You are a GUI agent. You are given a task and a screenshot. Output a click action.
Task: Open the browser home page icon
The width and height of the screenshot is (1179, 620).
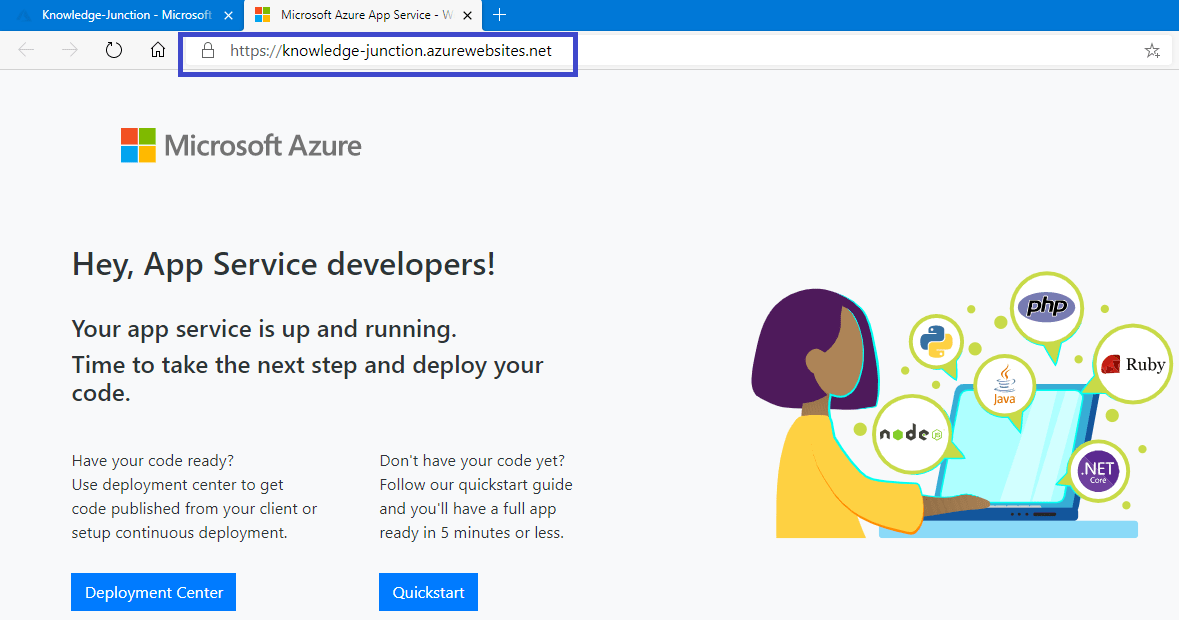coord(158,50)
